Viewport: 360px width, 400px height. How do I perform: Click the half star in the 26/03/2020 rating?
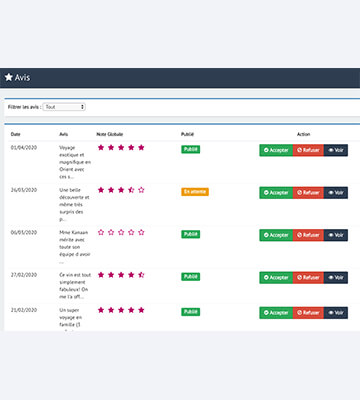point(131,190)
